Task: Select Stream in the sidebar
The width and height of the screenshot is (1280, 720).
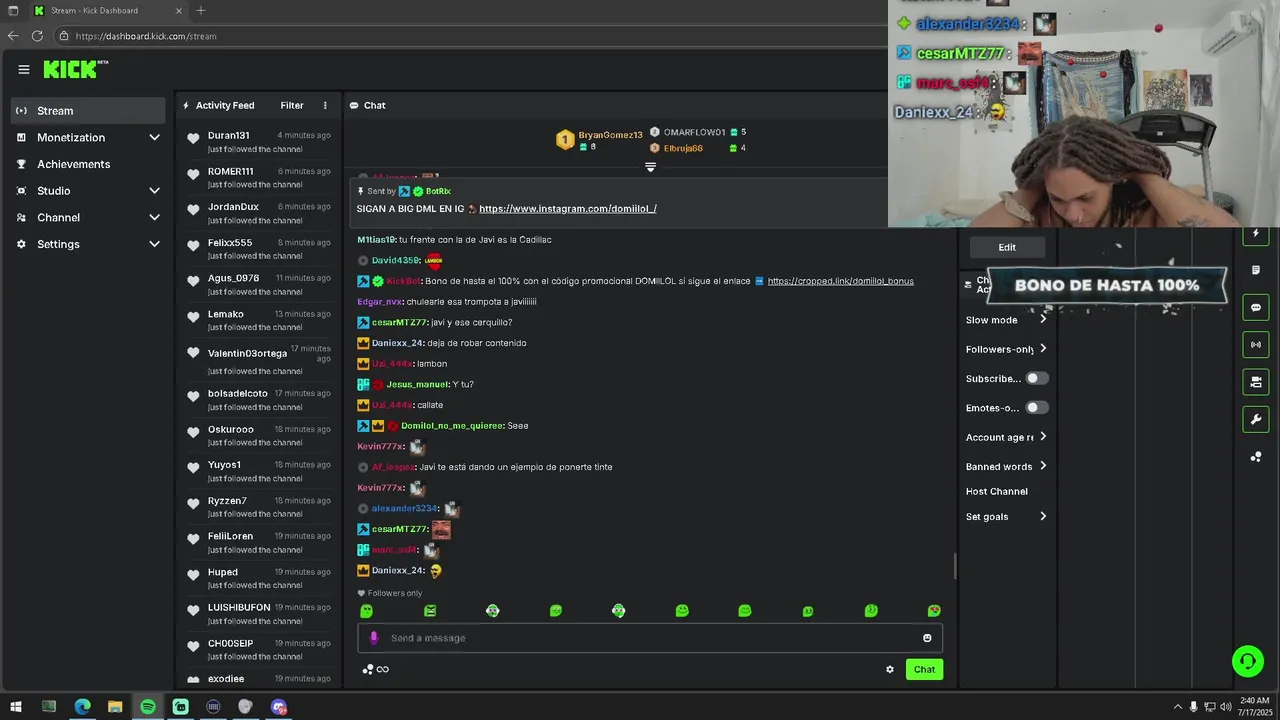Action: pyautogui.click(x=88, y=111)
